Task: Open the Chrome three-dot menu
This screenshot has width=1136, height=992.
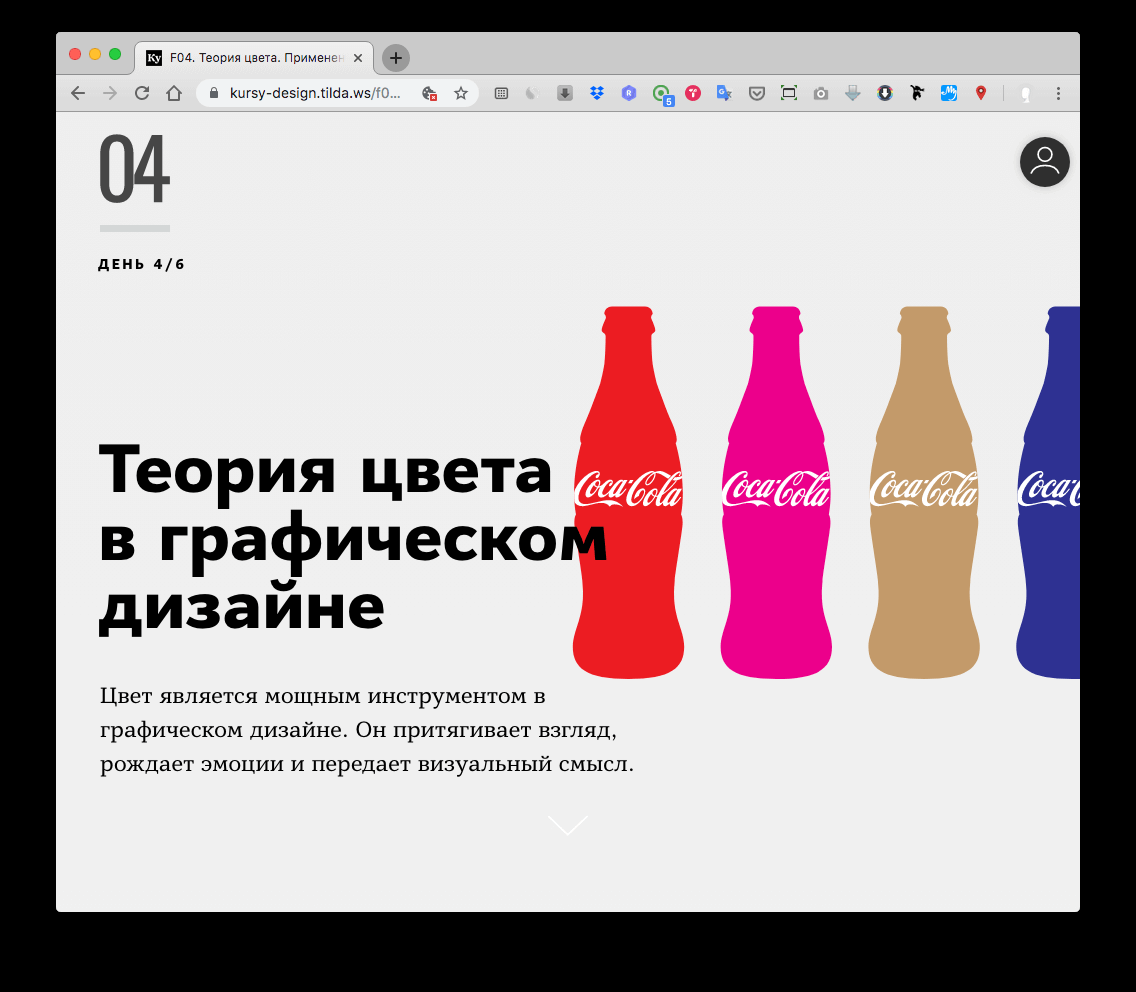Action: coord(1058,93)
